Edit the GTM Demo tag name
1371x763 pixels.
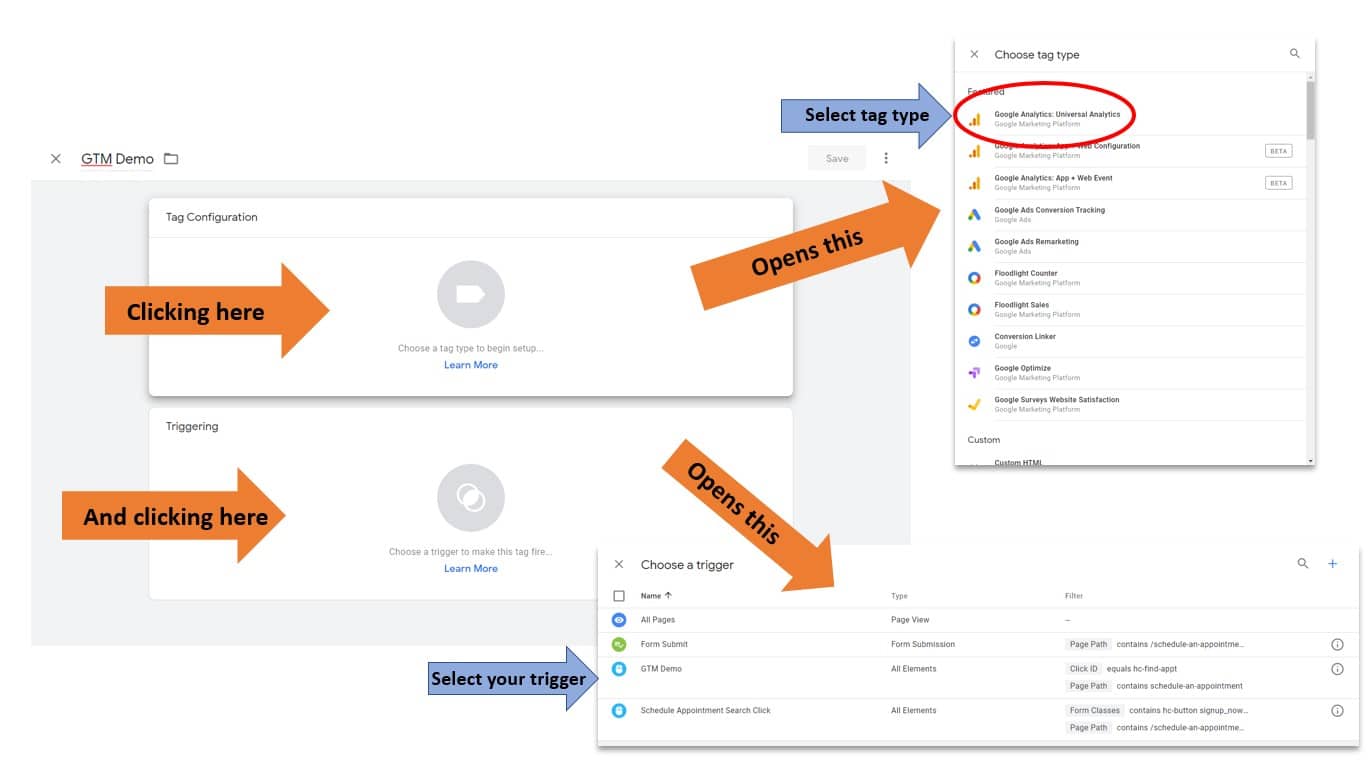pyautogui.click(x=118, y=159)
